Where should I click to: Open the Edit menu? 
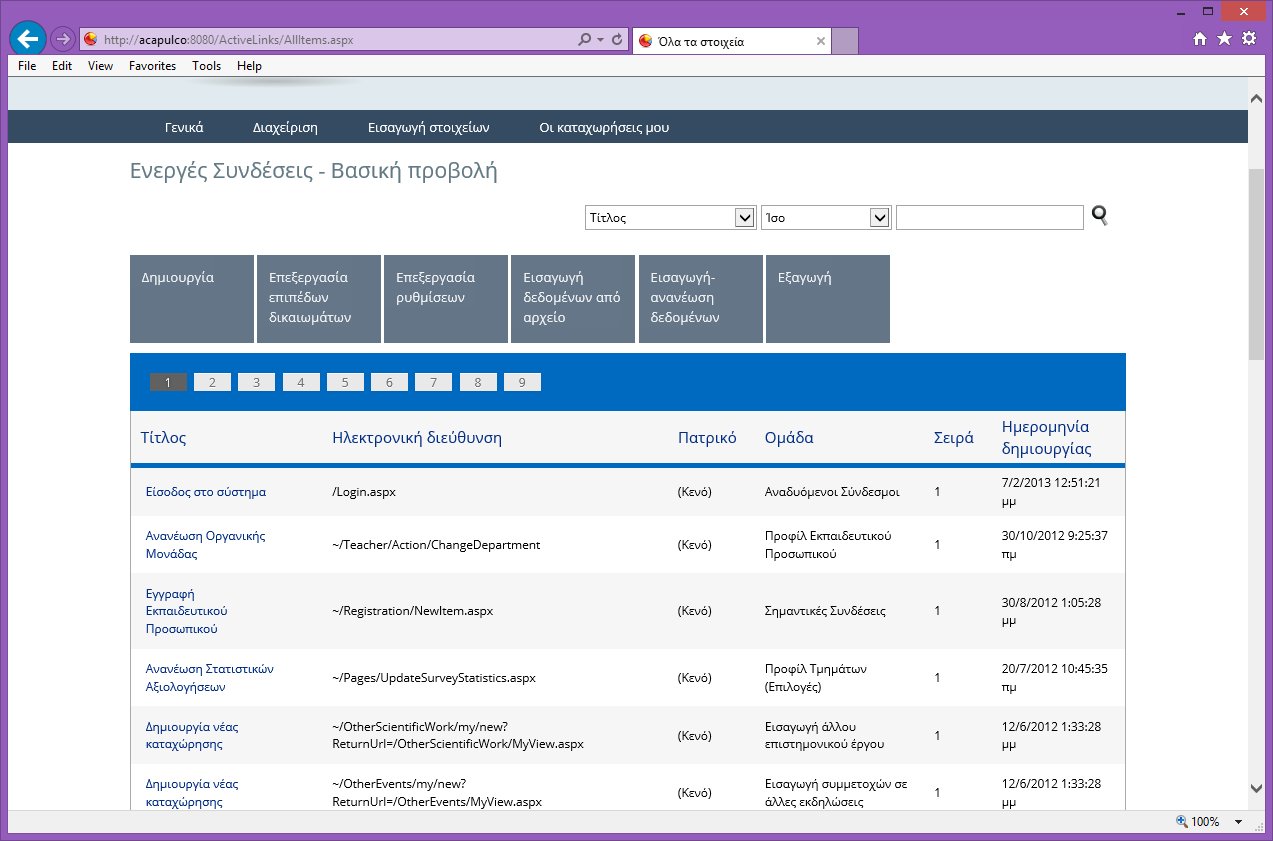pos(62,66)
